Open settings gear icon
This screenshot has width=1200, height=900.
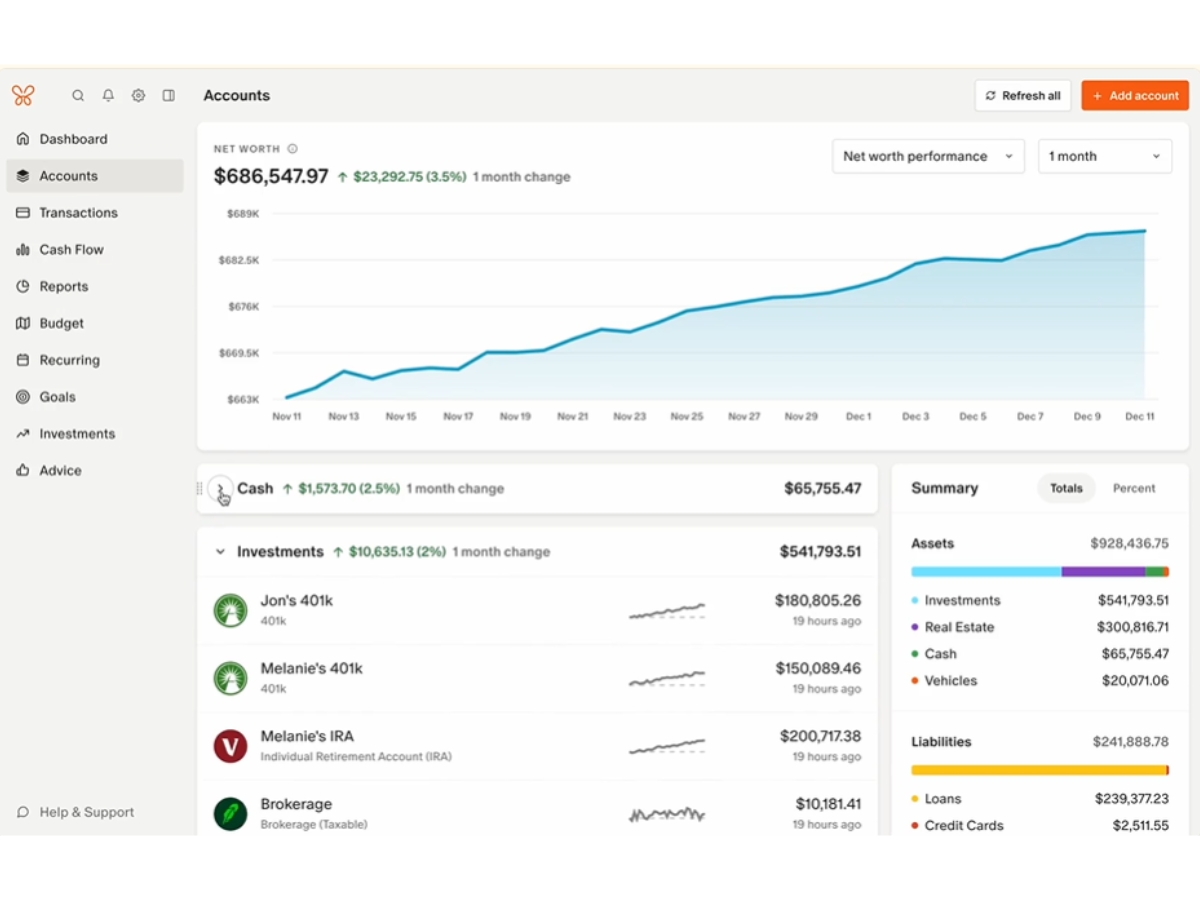[138, 96]
